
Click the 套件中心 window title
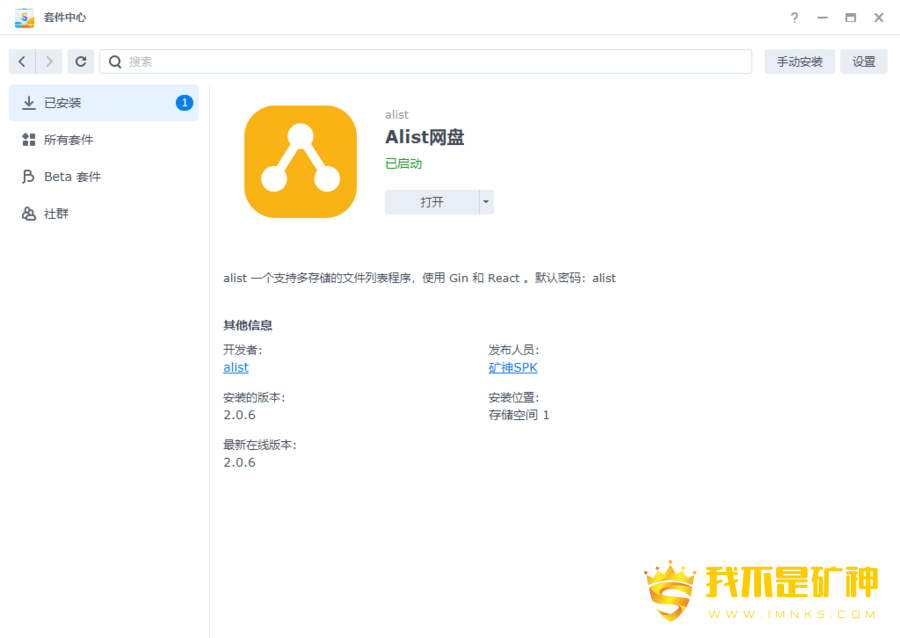(x=65, y=18)
